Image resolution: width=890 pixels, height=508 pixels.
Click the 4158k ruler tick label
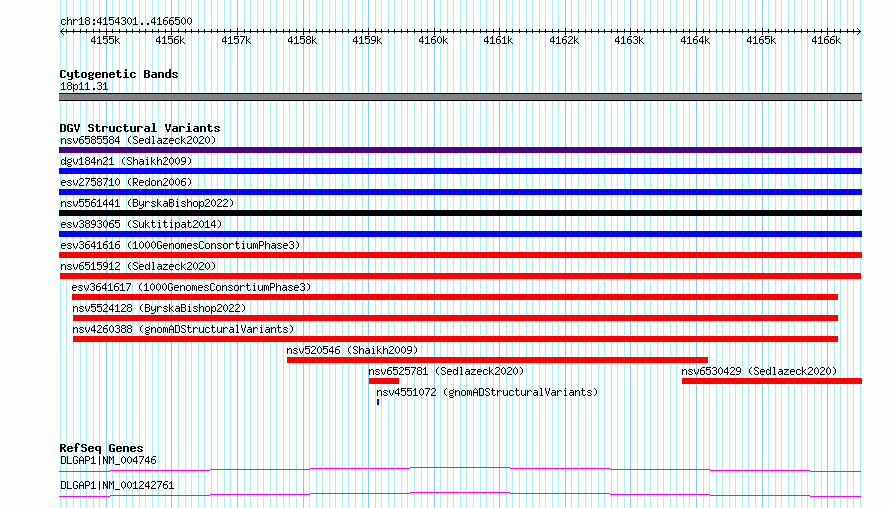tap(302, 40)
